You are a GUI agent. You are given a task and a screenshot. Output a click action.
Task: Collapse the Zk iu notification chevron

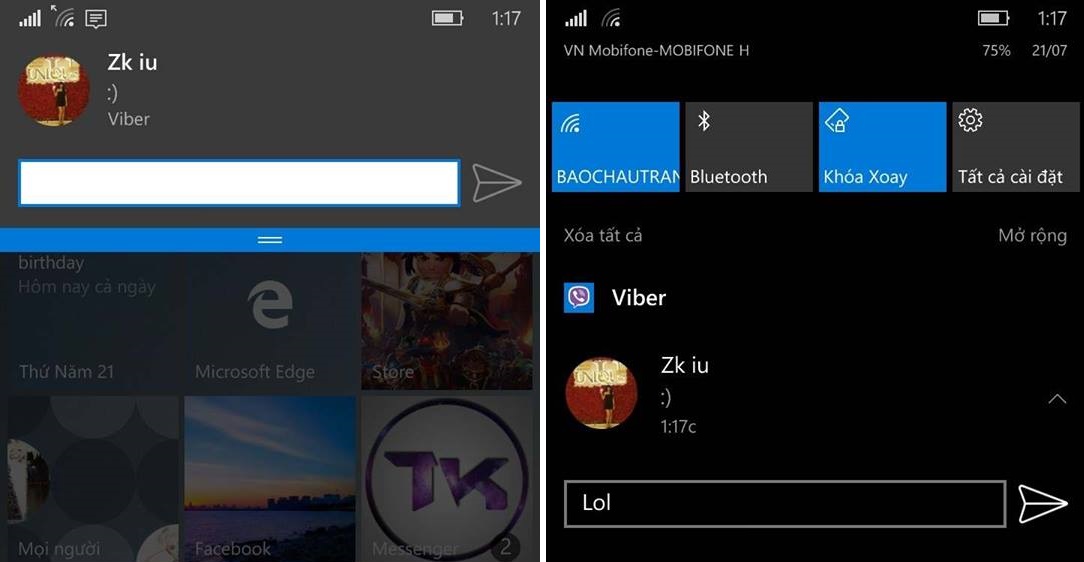1056,399
